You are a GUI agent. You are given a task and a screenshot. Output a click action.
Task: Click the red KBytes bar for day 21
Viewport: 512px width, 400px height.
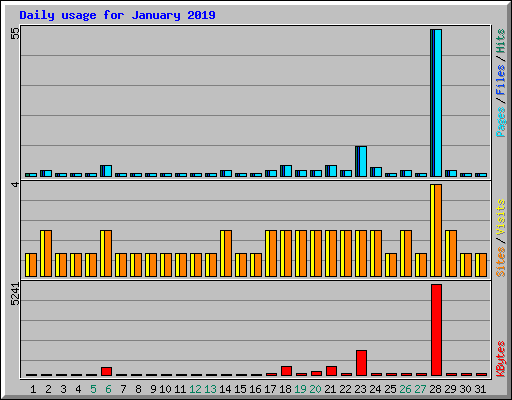(x=331, y=371)
